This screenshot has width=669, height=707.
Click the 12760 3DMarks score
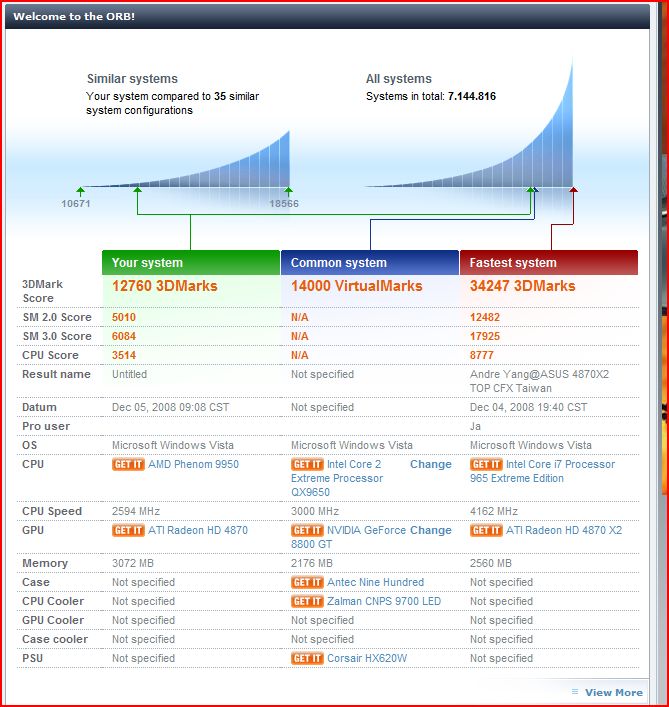(165, 286)
